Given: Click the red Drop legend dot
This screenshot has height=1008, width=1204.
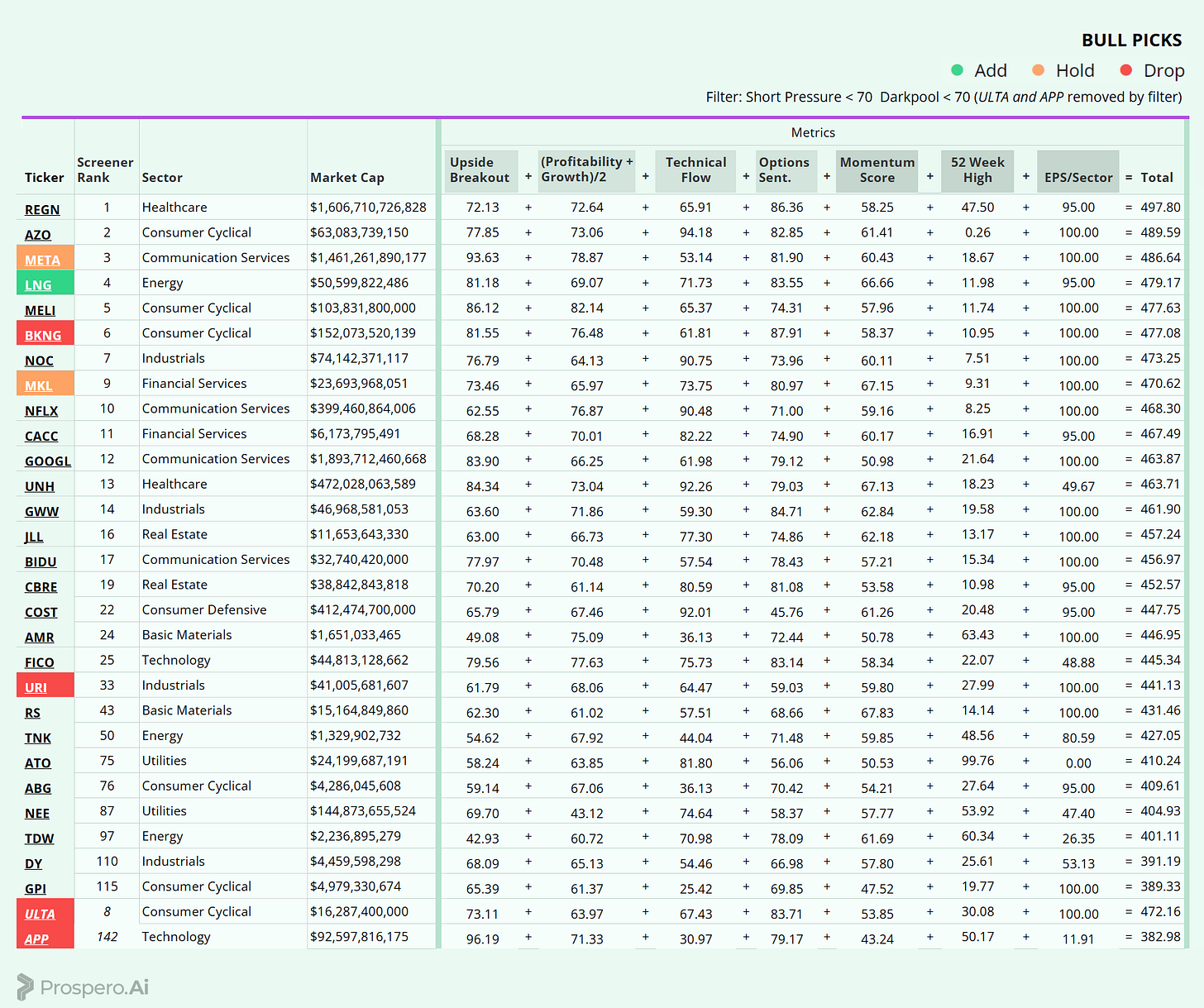Looking at the screenshot, I should point(1125,70).
